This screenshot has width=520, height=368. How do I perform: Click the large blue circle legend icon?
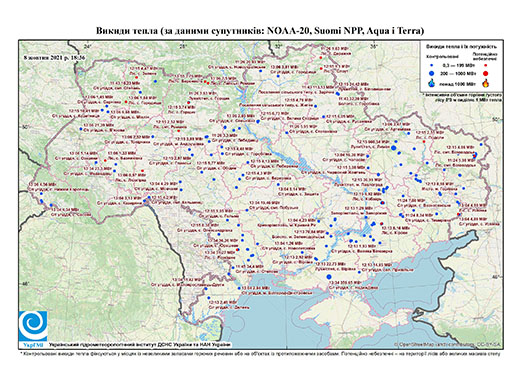click(432, 73)
